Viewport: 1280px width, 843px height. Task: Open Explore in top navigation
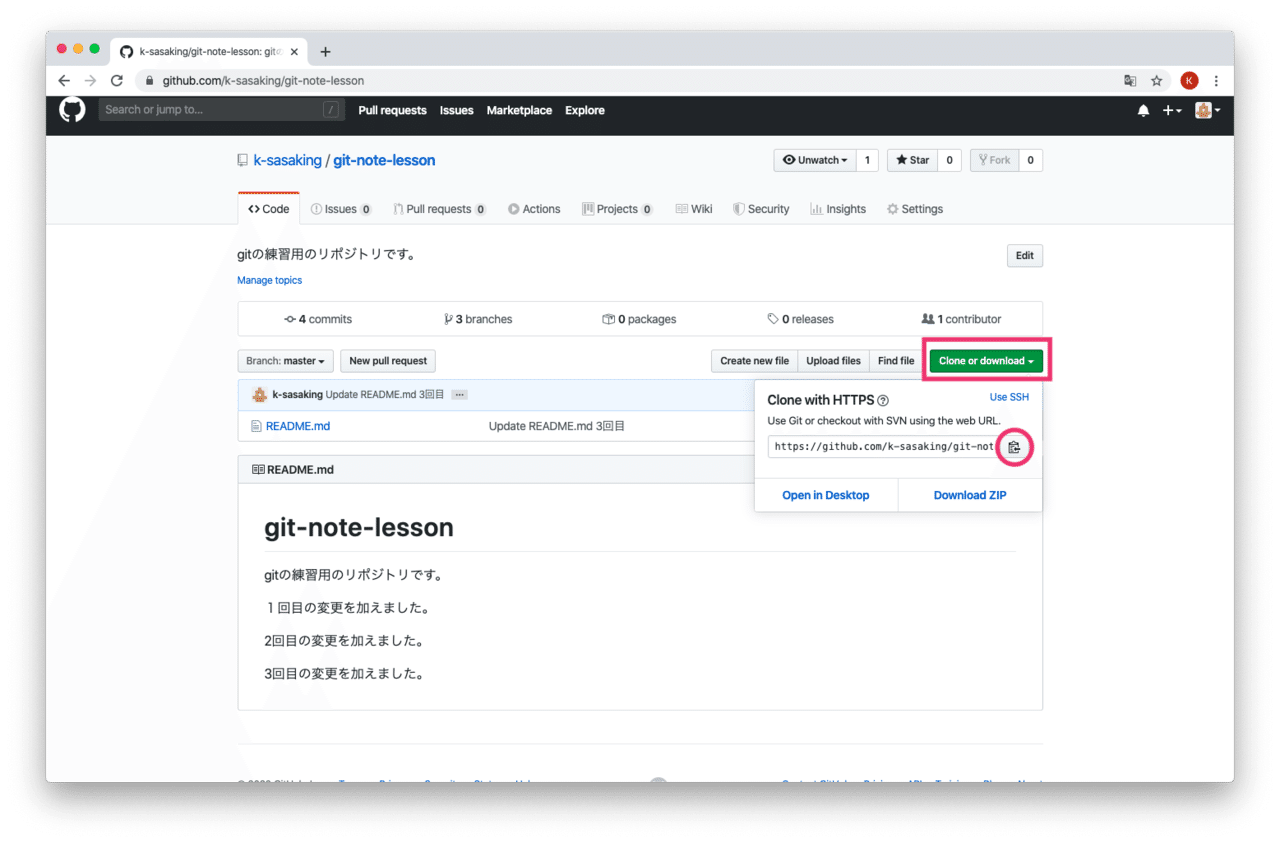[x=585, y=111]
